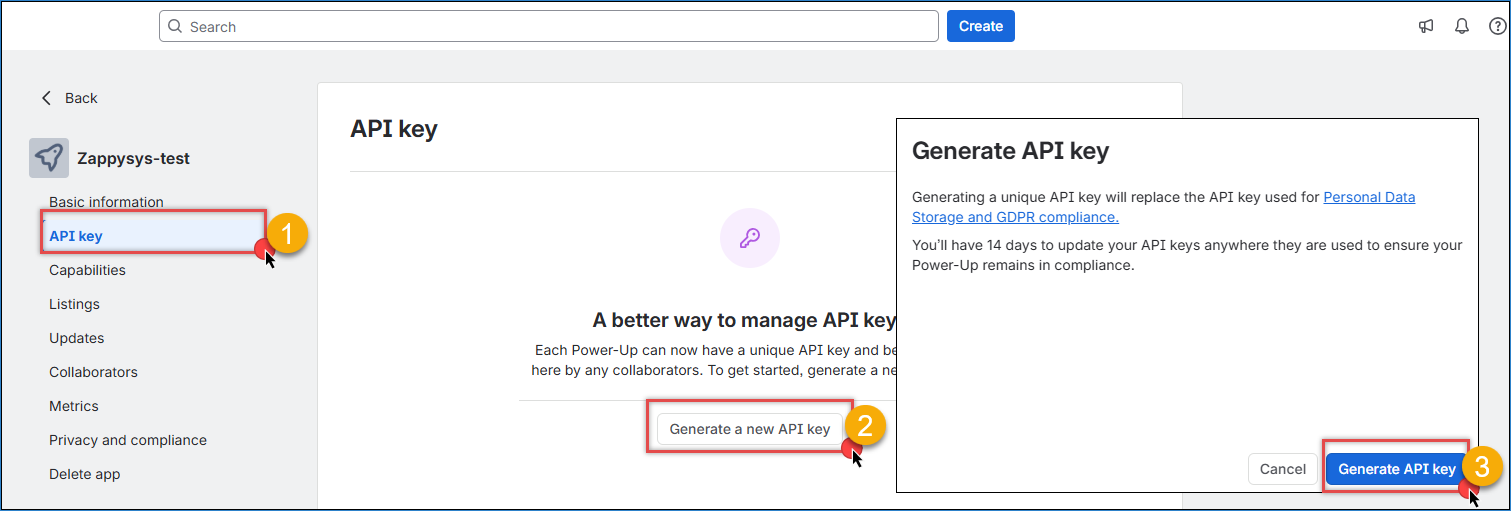Open the announcements megaphone icon
The width and height of the screenshot is (1511, 511).
pyautogui.click(x=1426, y=26)
